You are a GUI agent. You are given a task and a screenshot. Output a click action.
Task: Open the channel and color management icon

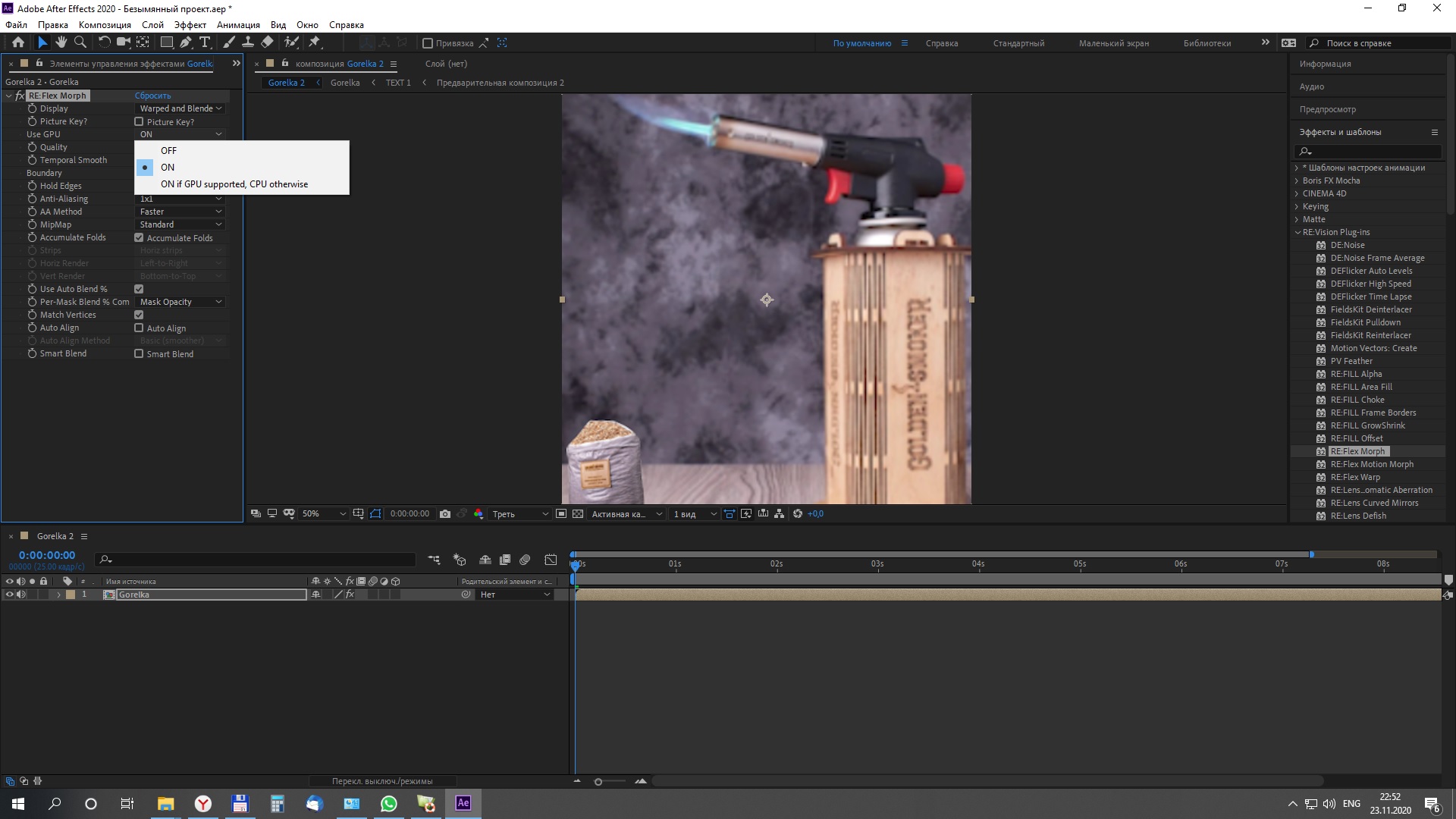(x=479, y=513)
